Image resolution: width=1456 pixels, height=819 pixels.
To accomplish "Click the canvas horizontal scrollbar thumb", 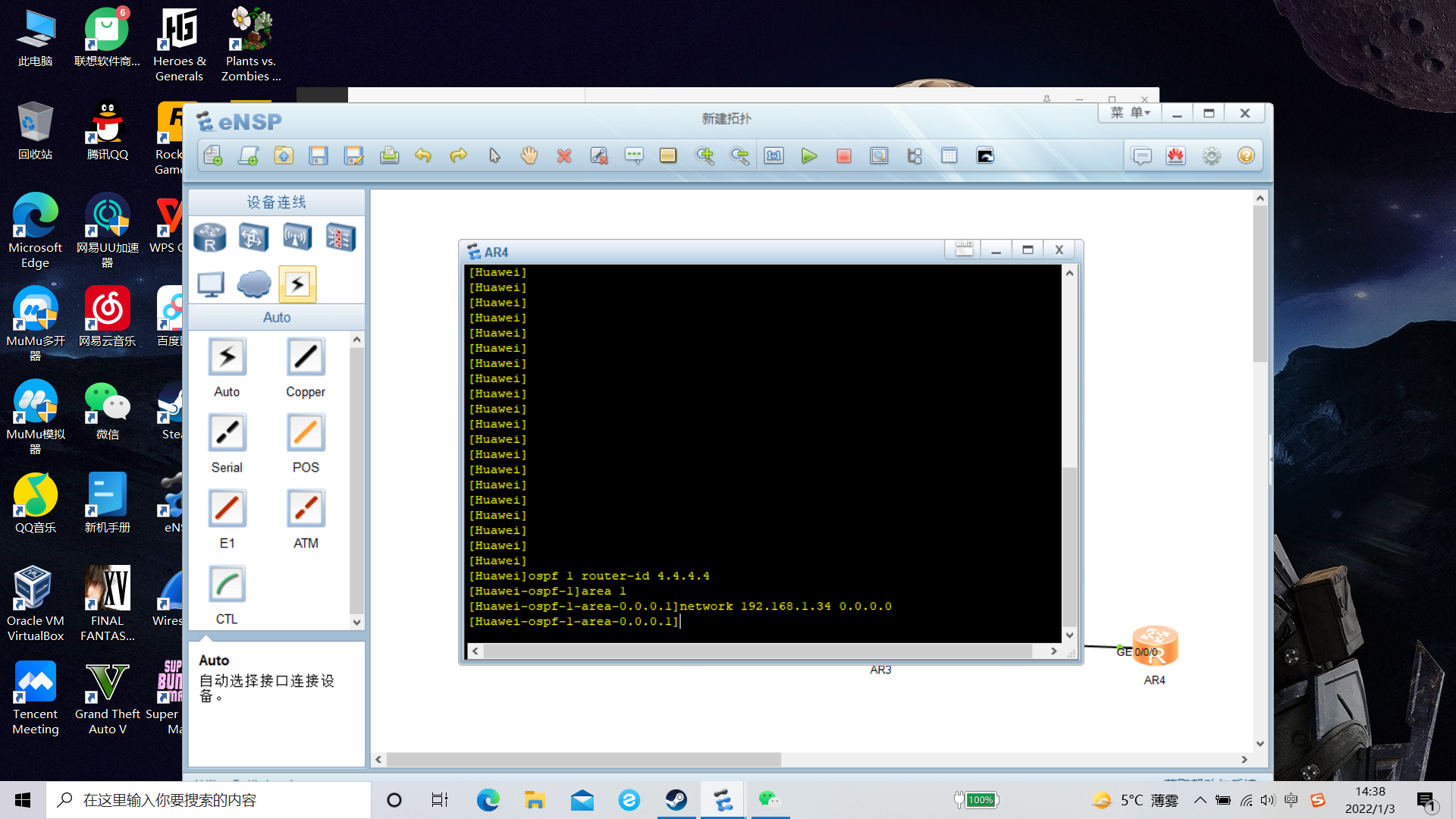I will coord(584,759).
